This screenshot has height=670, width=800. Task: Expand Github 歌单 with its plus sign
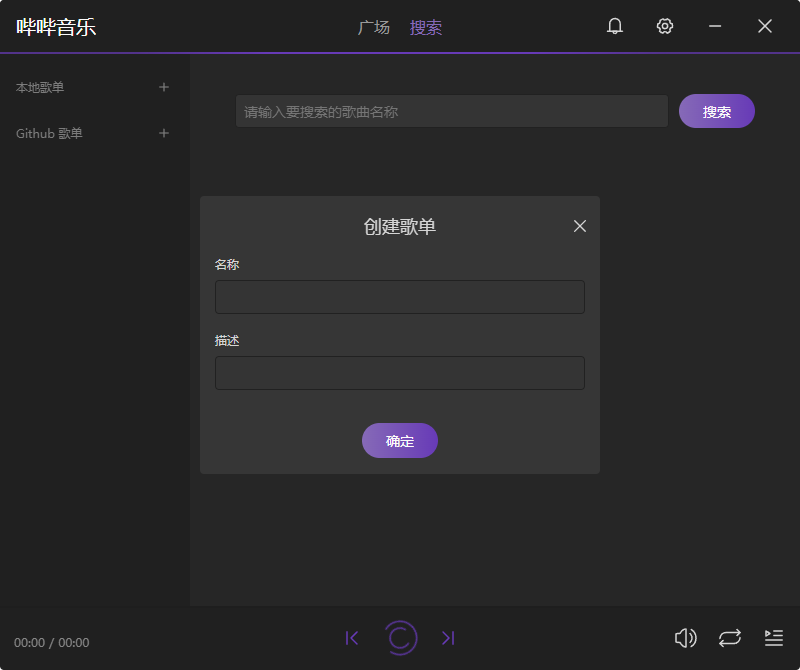(x=163, y=133)
